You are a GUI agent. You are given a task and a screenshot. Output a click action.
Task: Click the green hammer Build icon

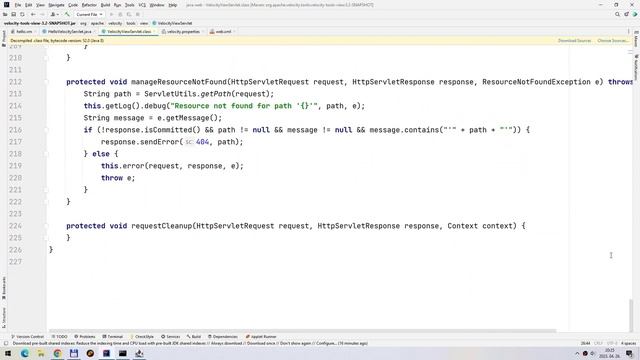[67, 14]
